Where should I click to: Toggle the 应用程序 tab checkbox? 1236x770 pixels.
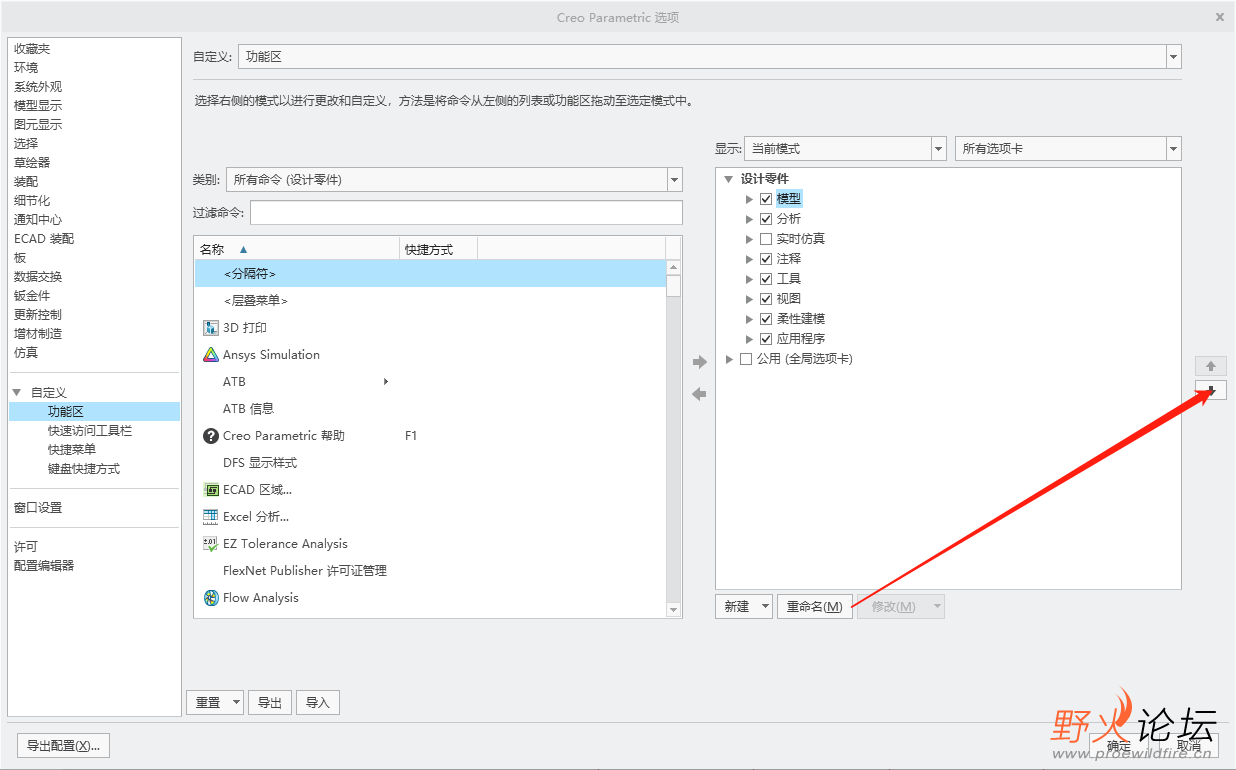[x=766, y=339]
